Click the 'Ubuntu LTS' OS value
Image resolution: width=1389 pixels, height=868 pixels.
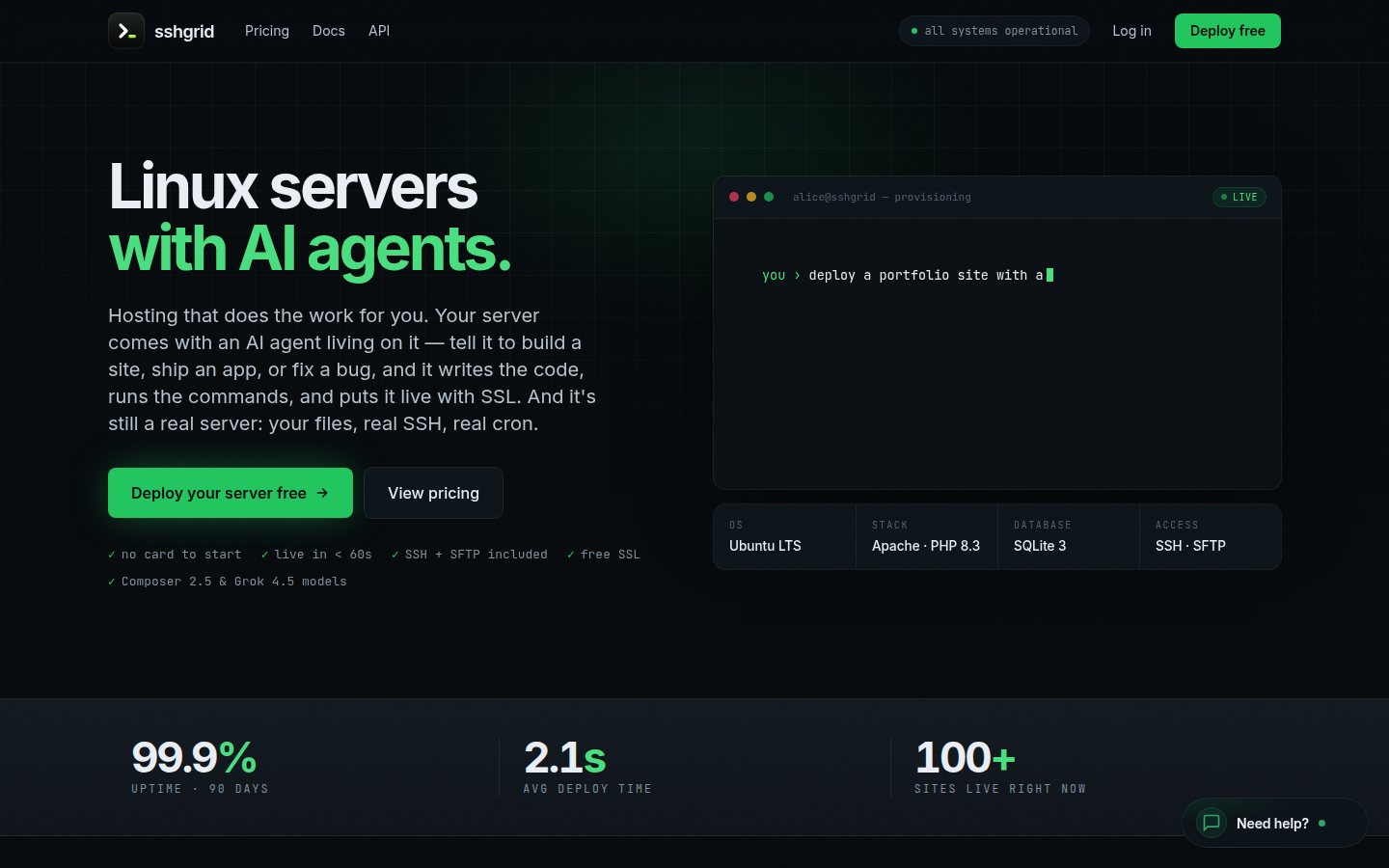(765, 546)
